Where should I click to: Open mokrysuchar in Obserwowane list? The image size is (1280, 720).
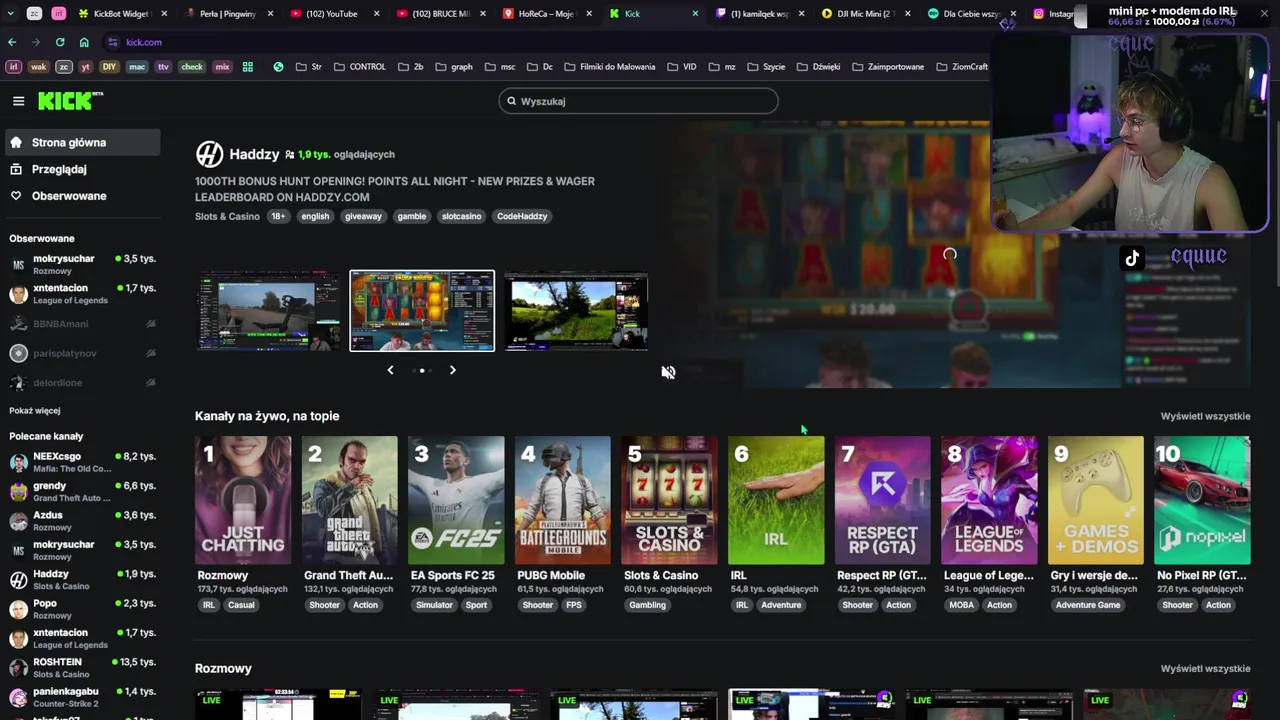(82, 264)
